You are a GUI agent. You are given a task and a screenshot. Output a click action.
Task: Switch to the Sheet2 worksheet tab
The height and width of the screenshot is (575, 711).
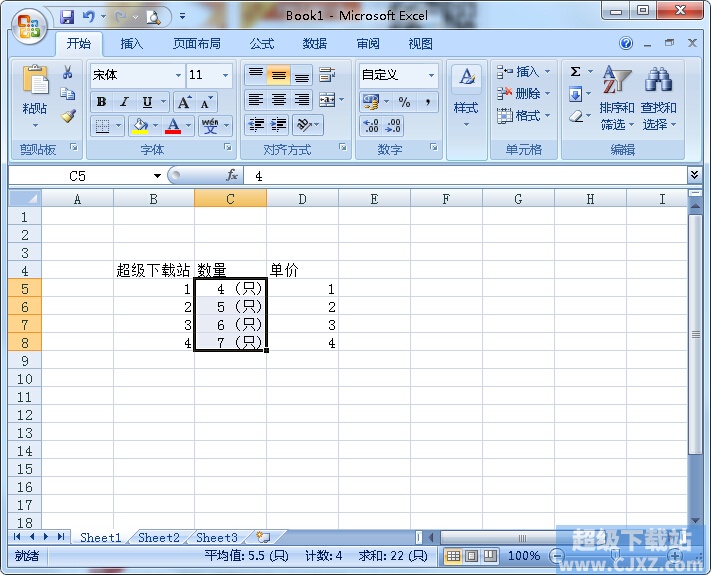(159, 538)
